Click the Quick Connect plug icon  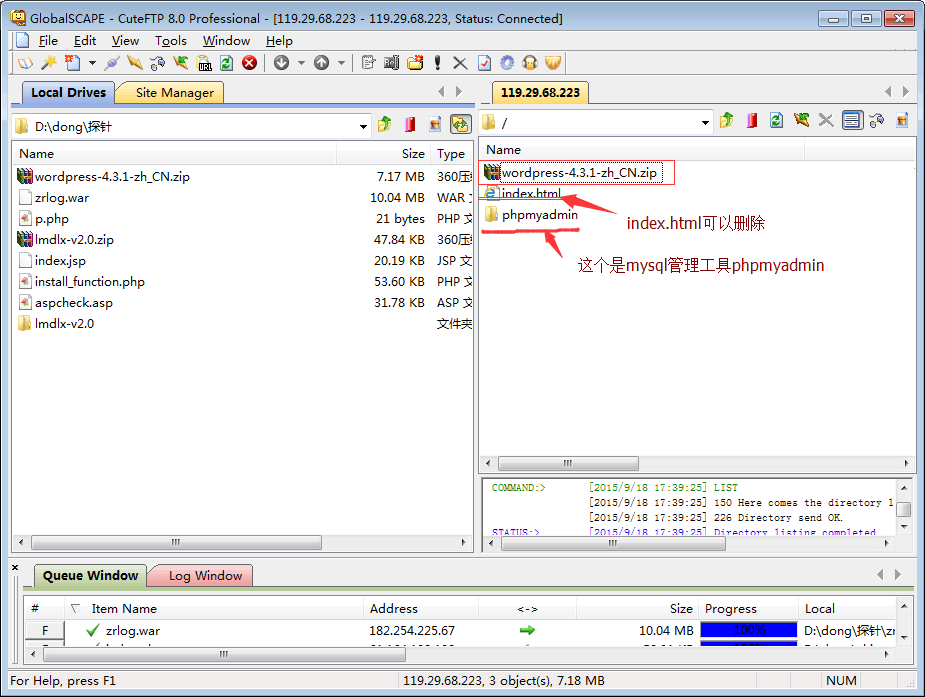click(111, 63)
